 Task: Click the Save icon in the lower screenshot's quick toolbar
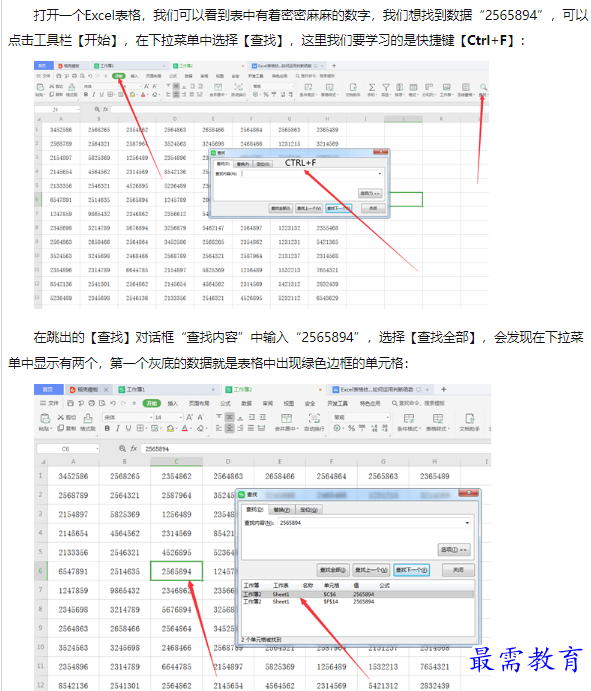point(71,403)
